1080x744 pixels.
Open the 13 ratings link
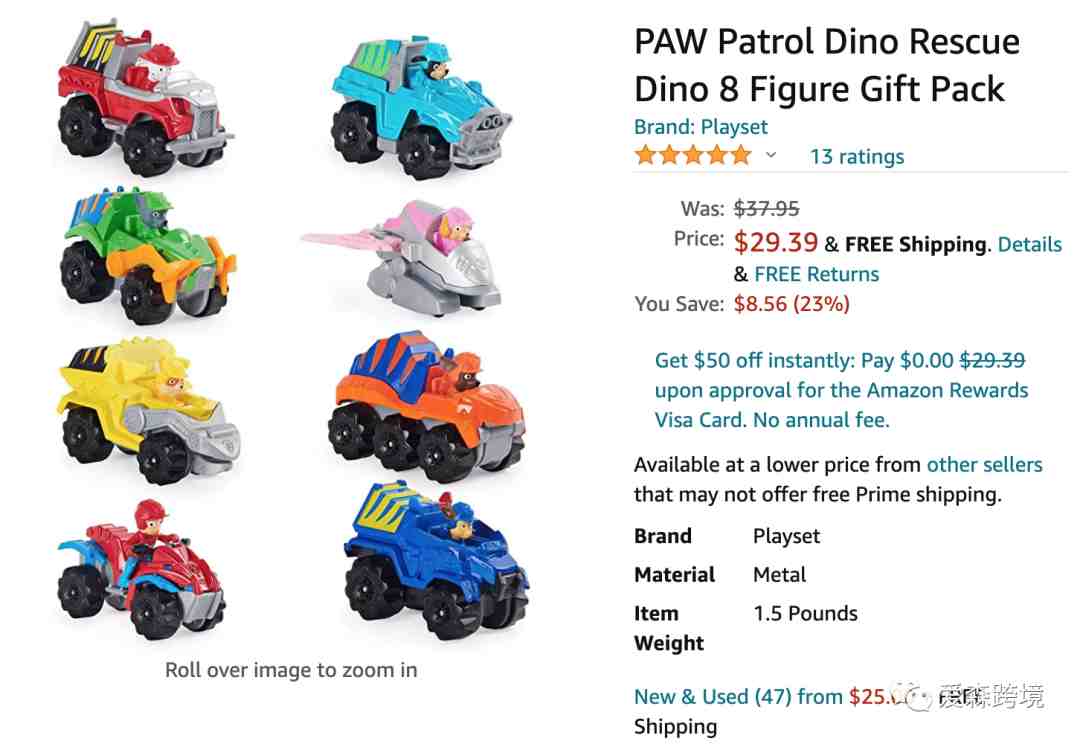[x=857, y=156]
